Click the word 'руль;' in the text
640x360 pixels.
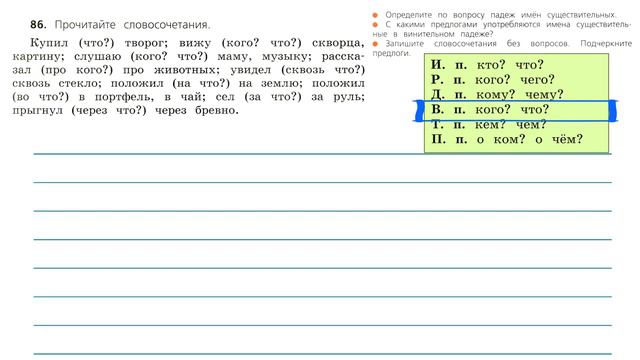coord(349,97)
